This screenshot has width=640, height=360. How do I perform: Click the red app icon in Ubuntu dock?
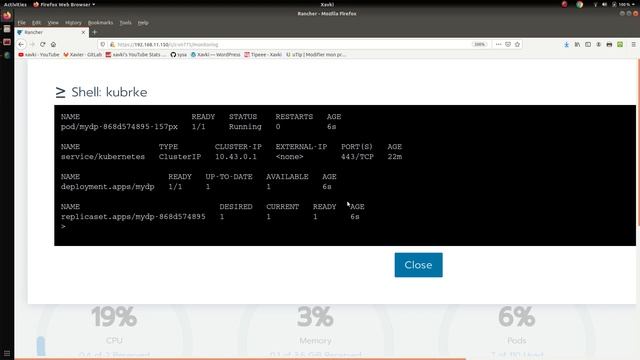tap(7, 42)
